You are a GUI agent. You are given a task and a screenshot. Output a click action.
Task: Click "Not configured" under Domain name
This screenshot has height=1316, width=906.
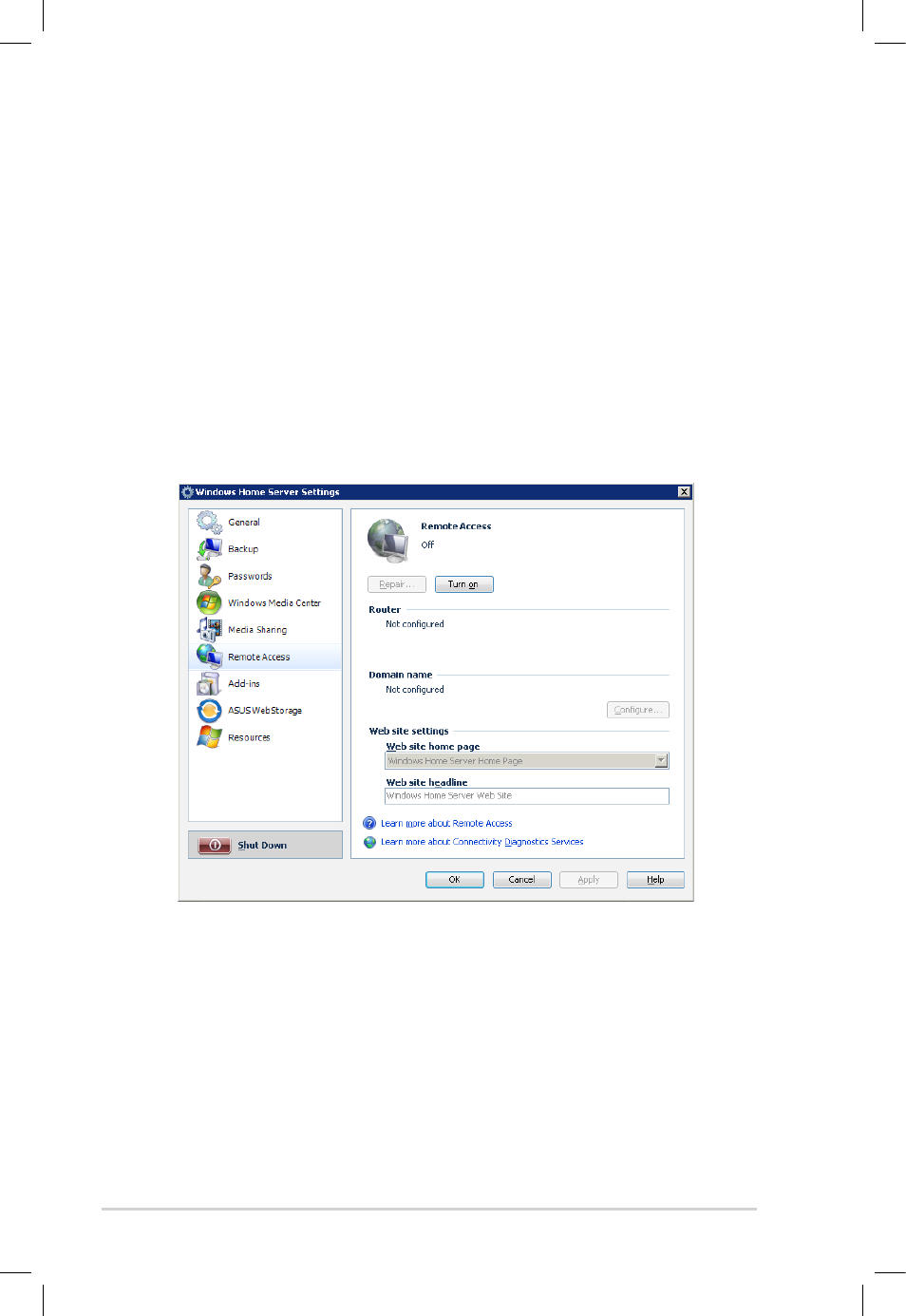tap(415, 690)
